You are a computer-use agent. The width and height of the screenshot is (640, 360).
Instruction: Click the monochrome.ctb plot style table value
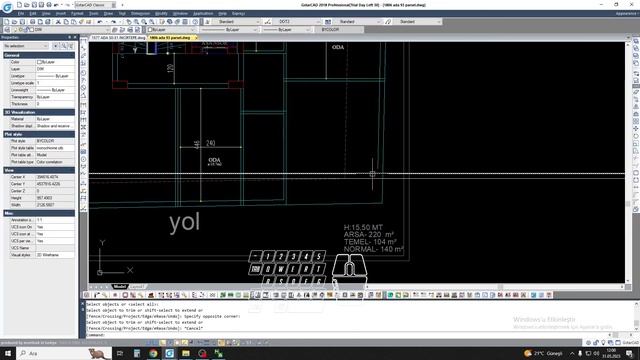[55, 148]
